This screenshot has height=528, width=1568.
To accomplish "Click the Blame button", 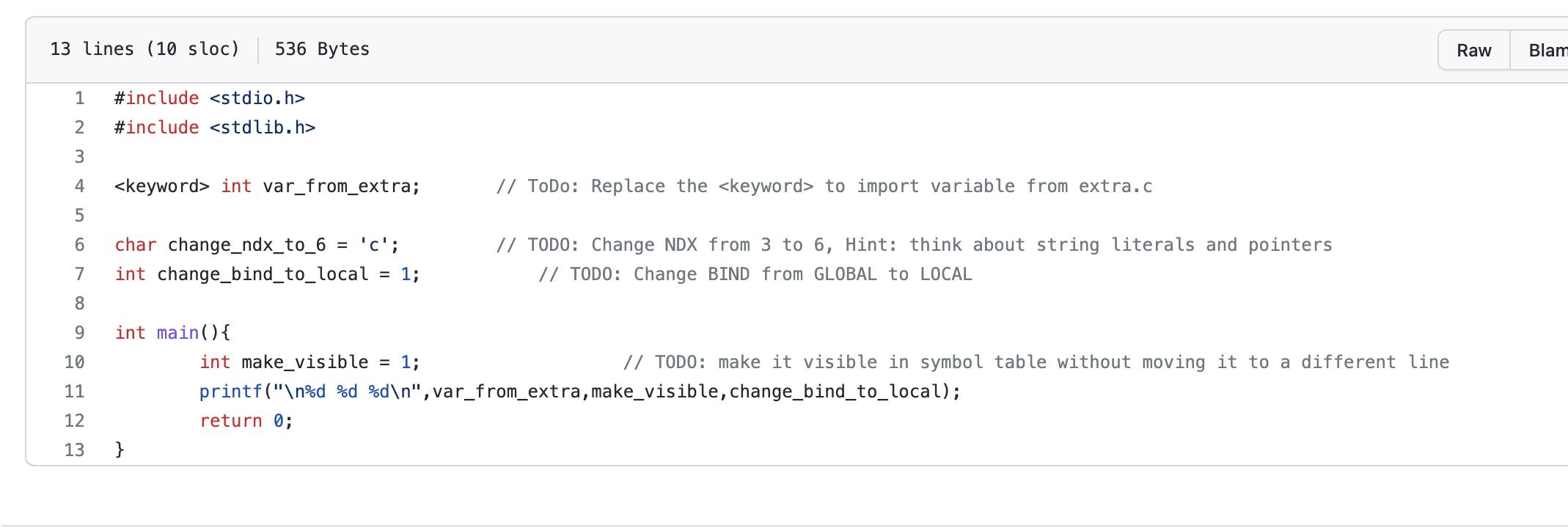I will (x=1547, y=49).
